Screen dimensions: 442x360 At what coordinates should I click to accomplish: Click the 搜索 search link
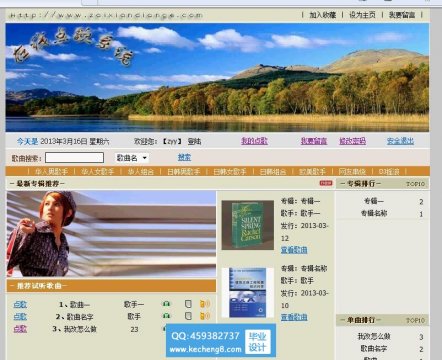point(184,157)
